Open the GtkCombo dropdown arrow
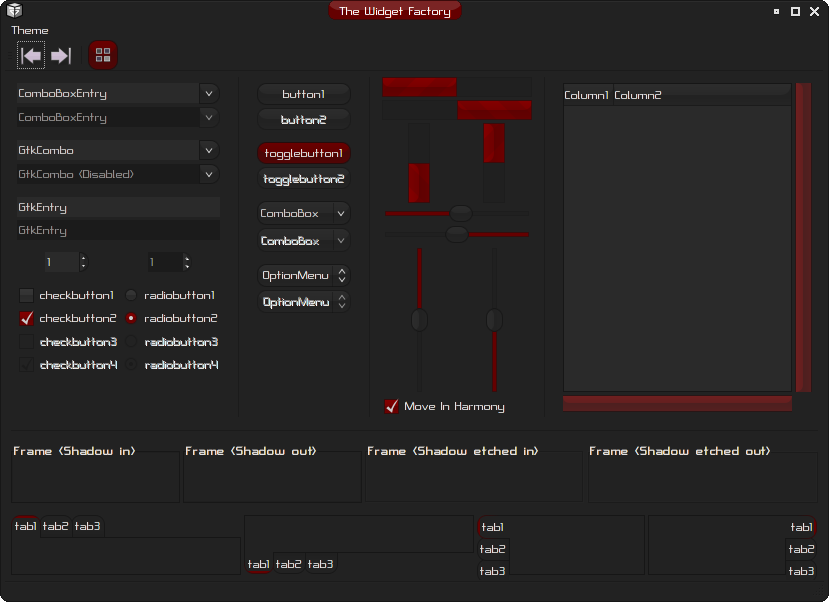This screenshot has height=602, width=829. 209,151
